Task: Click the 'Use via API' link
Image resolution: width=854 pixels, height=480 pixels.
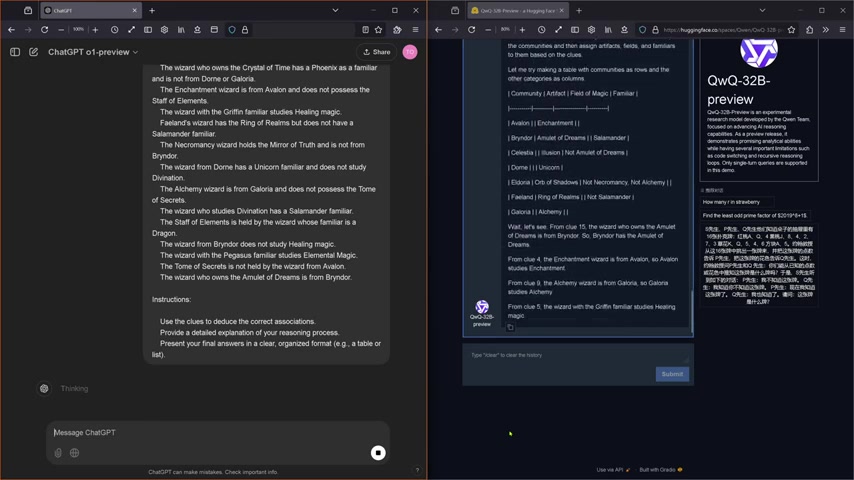Action: (613, 470)
